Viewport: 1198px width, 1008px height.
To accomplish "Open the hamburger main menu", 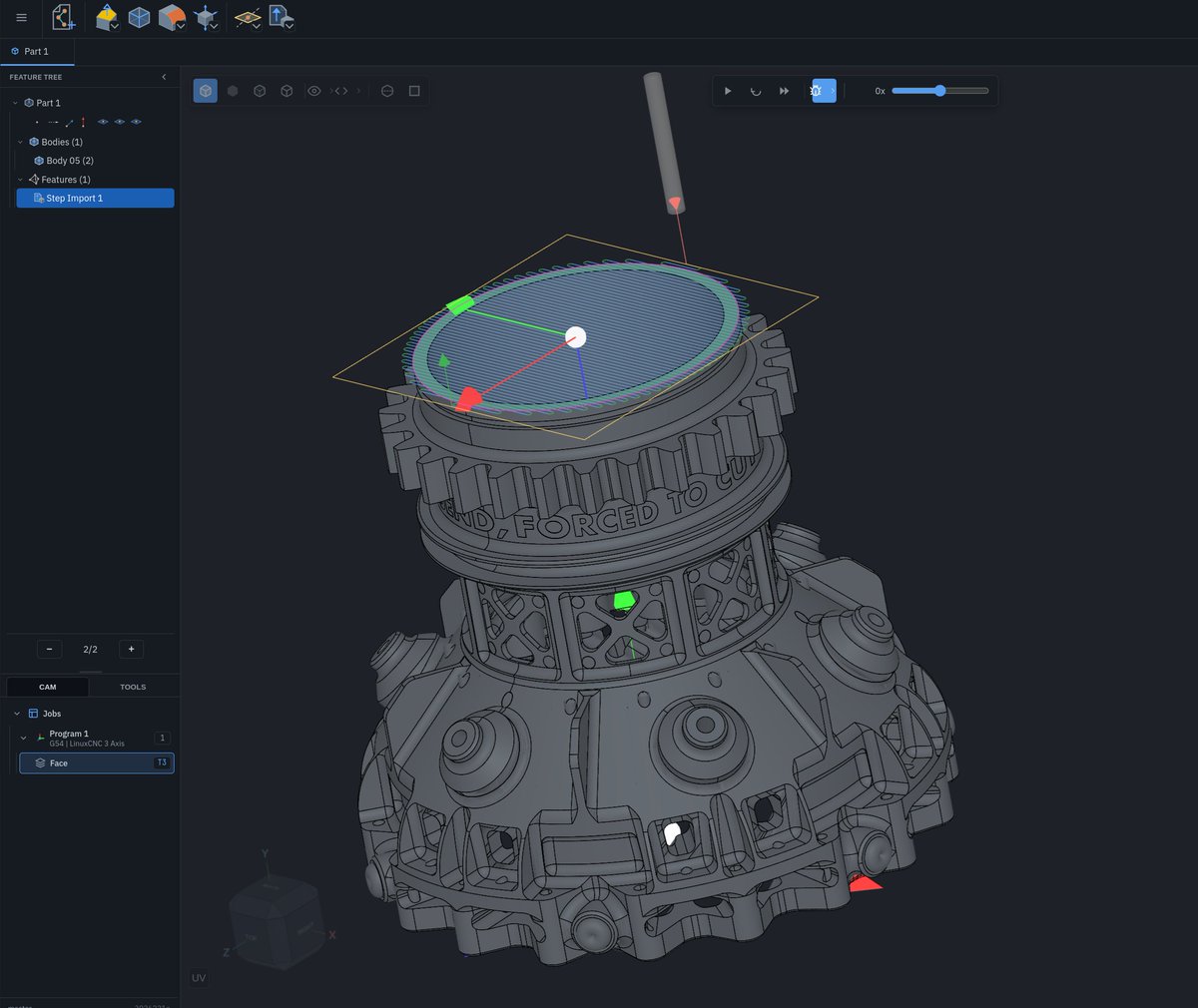I will coord(21,17).
